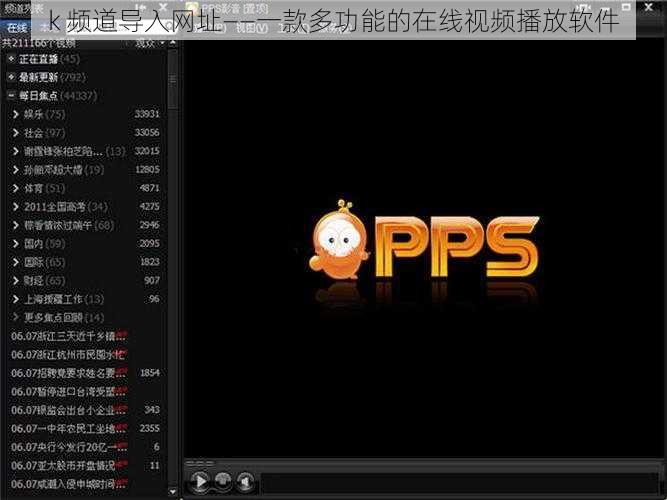
Task: Open 更多焦点回顾 (14)
Action: point(64,317)
